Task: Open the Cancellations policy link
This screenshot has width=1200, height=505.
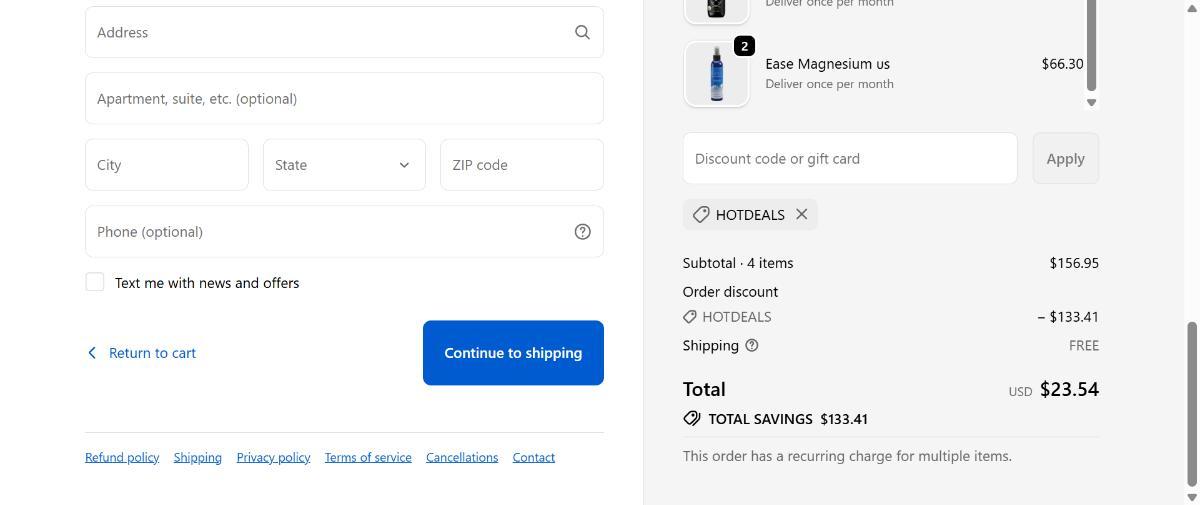Action: (x=462, y=458)
